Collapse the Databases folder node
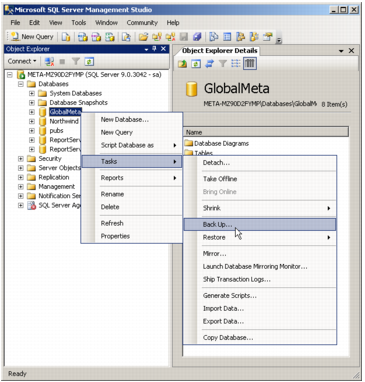 point(21,84)
